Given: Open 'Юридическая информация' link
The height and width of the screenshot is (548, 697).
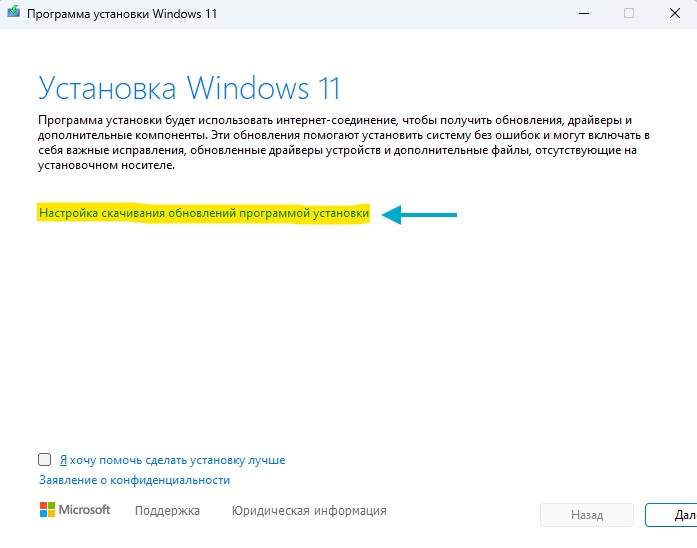Looking at the screenshot, I should coord(309,511).
